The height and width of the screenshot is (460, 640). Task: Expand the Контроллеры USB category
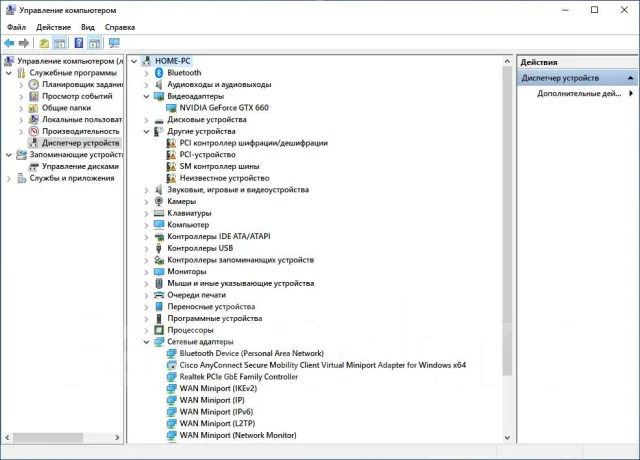pyautogui.click(x=146, y=248)
